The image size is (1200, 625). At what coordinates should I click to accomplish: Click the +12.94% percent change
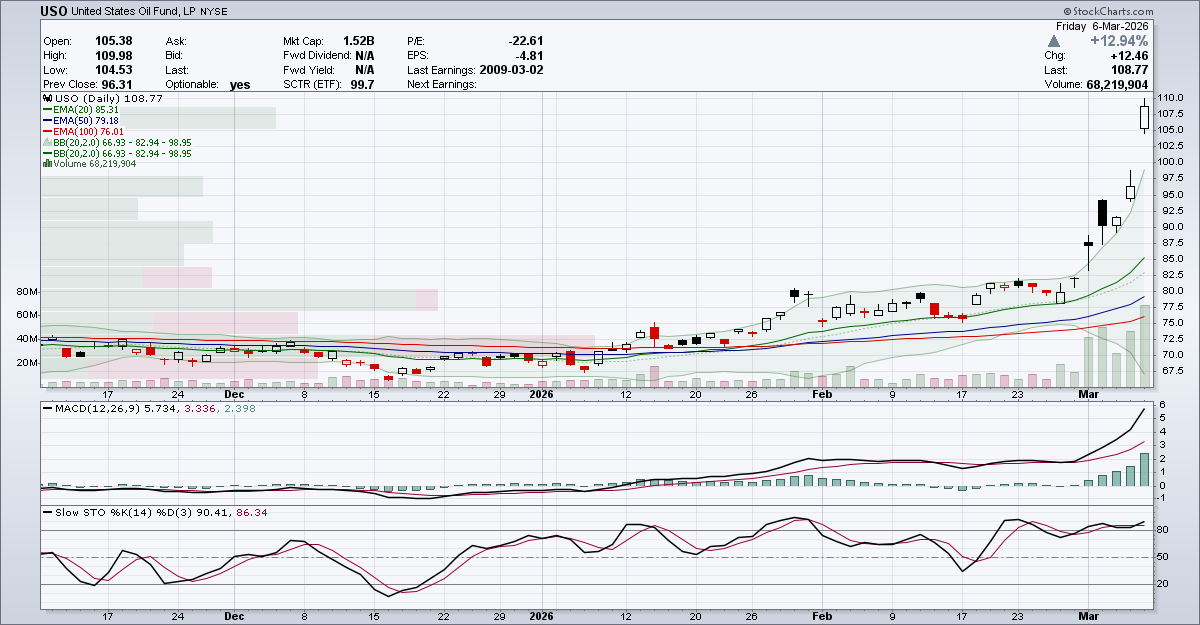(x=1120, y=41)
